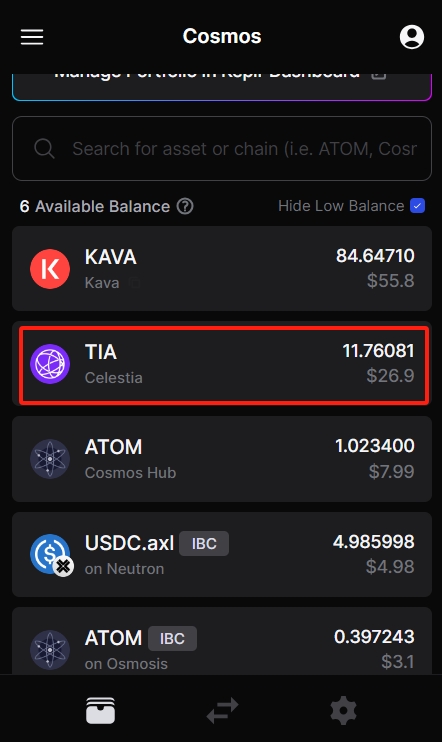Open the wallet tab icon
The width and height of the screenshot is (442, 742).
(100, 710)
